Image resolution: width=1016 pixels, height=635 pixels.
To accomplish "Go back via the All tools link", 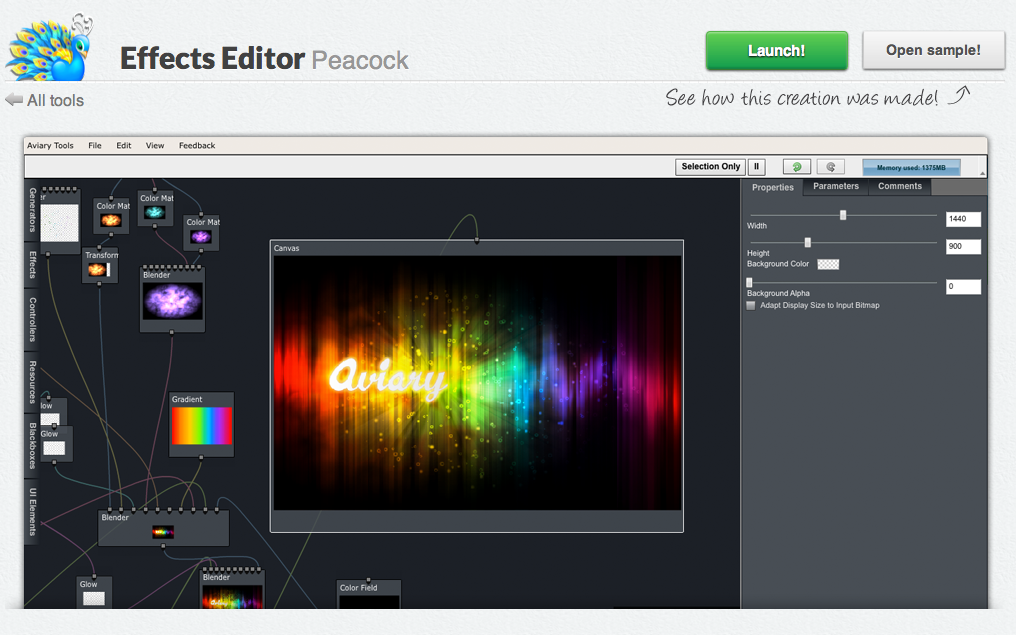I will tap(55, 100).
